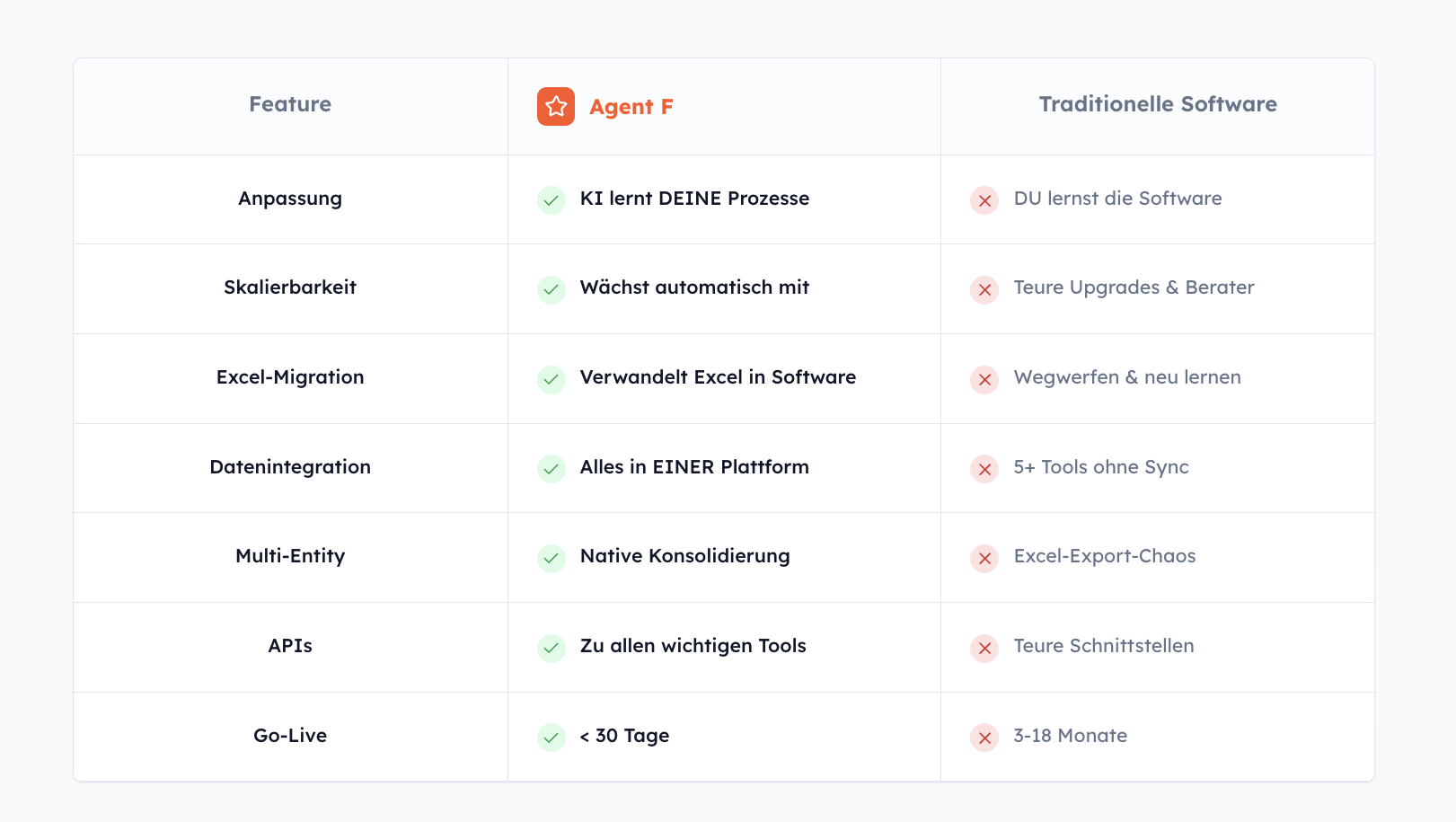Click the Feature column header
This screenshot has width=1456, height=822.
(x=290, y=104)
